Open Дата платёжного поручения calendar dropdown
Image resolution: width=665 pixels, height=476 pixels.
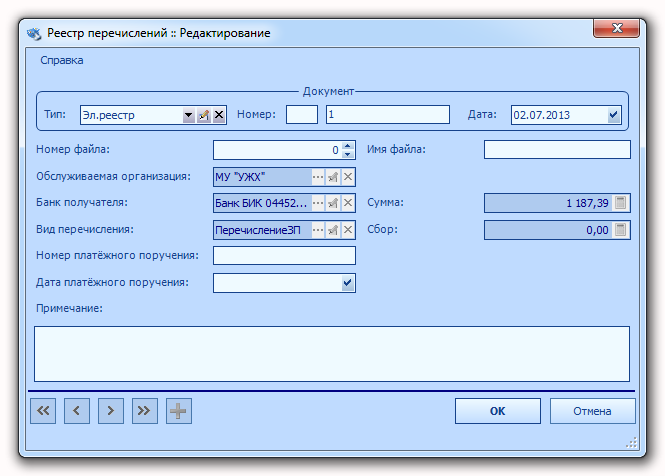pos(347,283)
